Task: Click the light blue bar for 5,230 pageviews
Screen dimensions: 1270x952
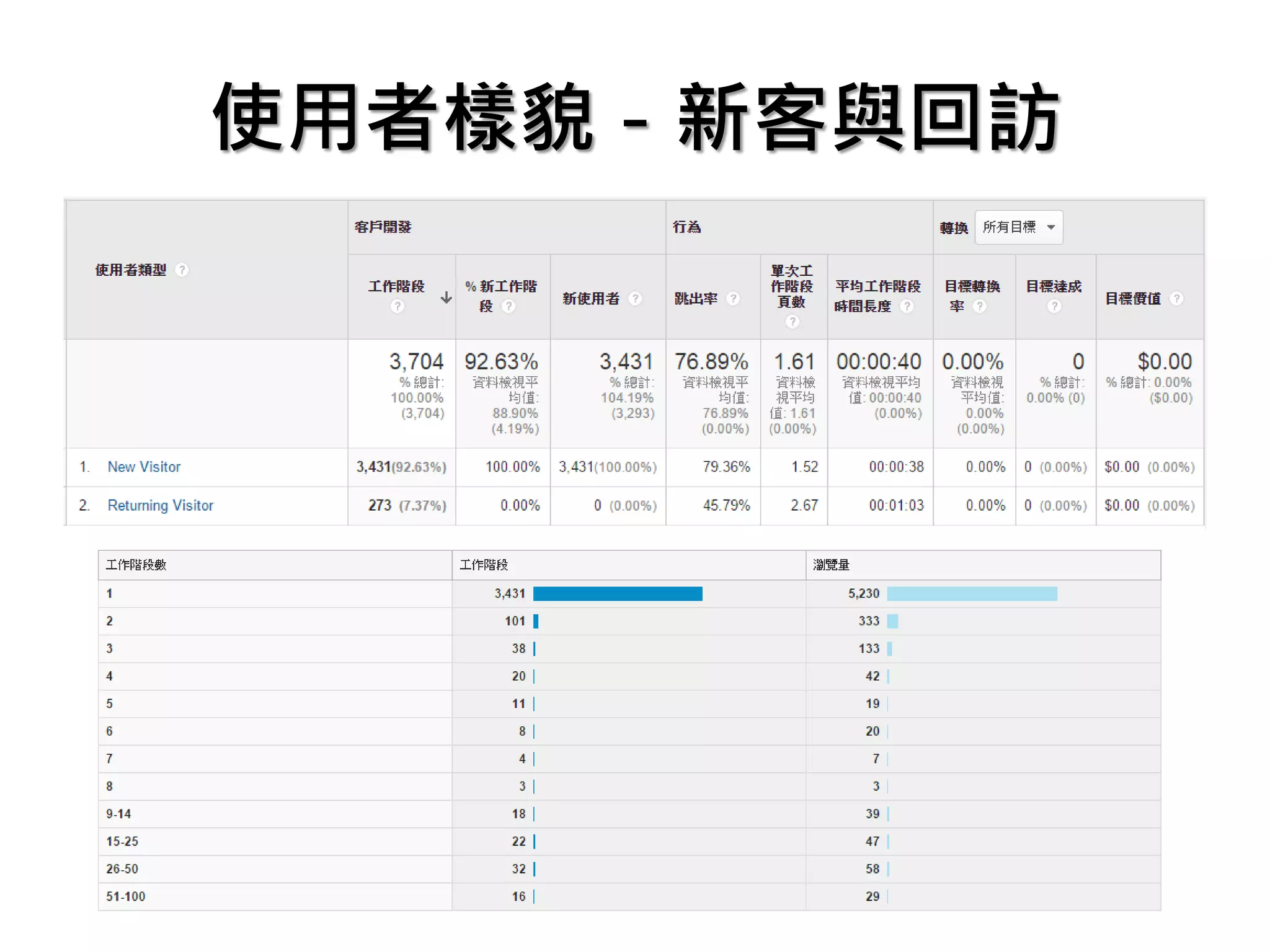Action: (x=971, y=594)
